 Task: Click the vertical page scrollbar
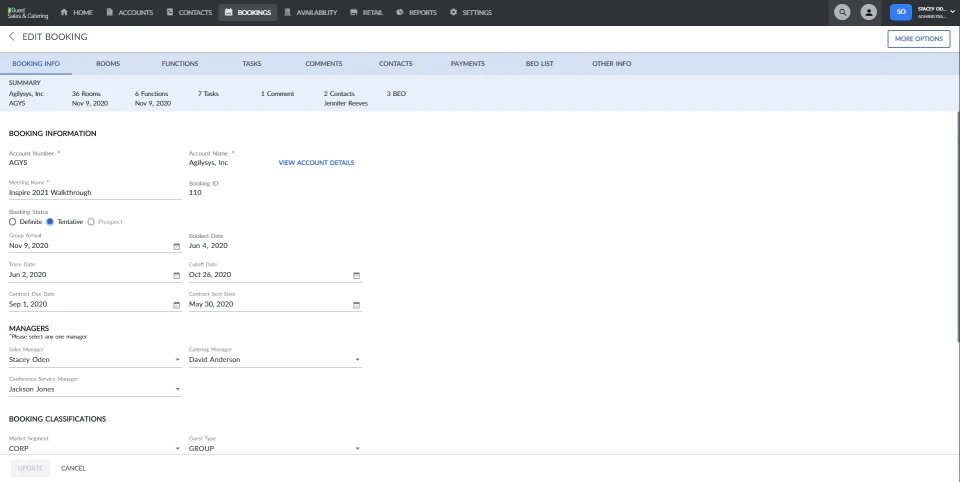[958, 227]
